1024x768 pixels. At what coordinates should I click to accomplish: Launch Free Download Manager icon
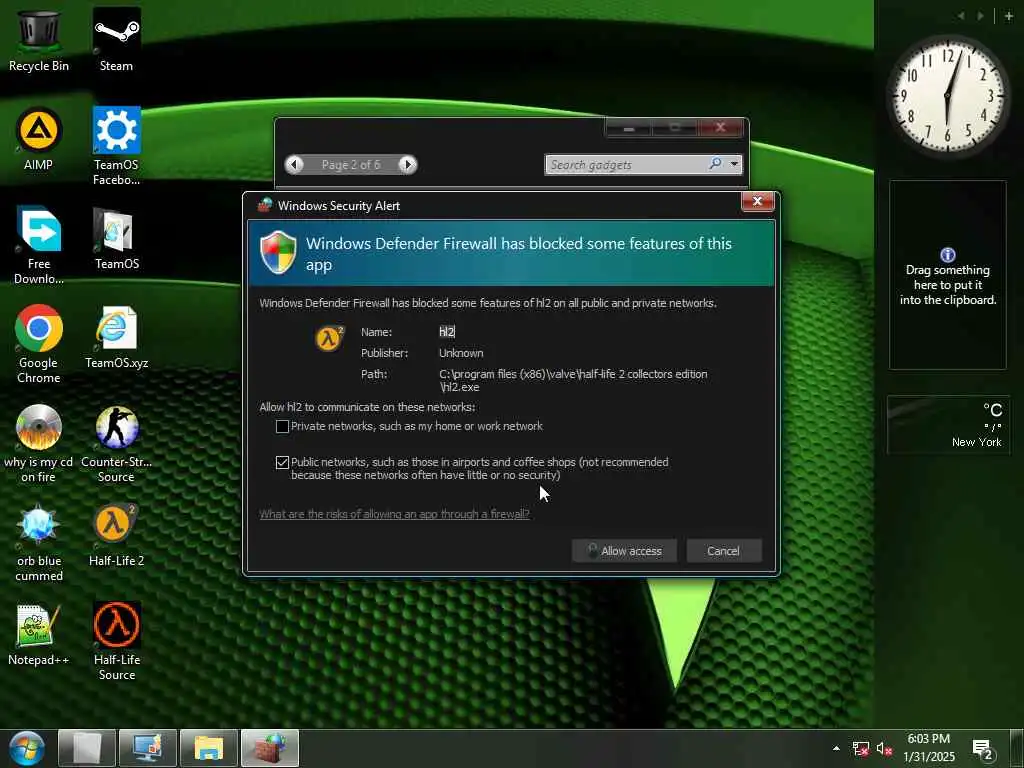(x=39, y=245)
